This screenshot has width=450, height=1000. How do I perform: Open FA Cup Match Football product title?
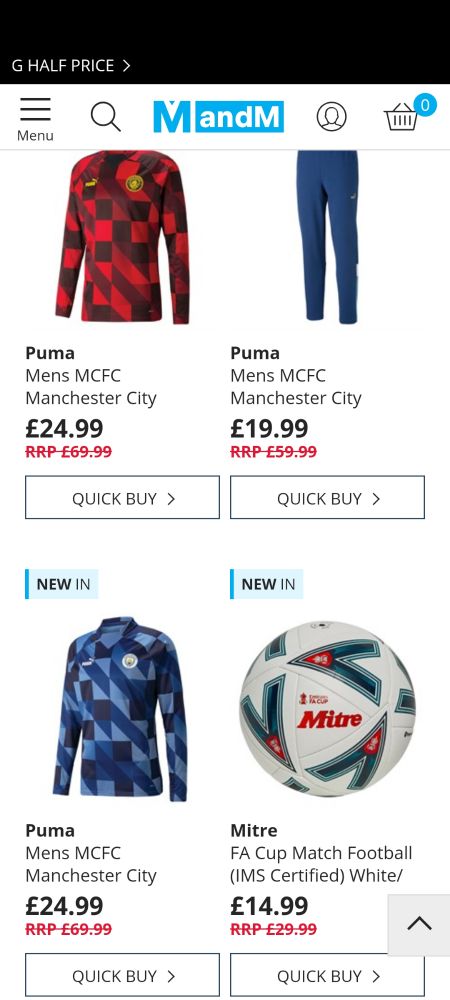(x=321, y=864)
